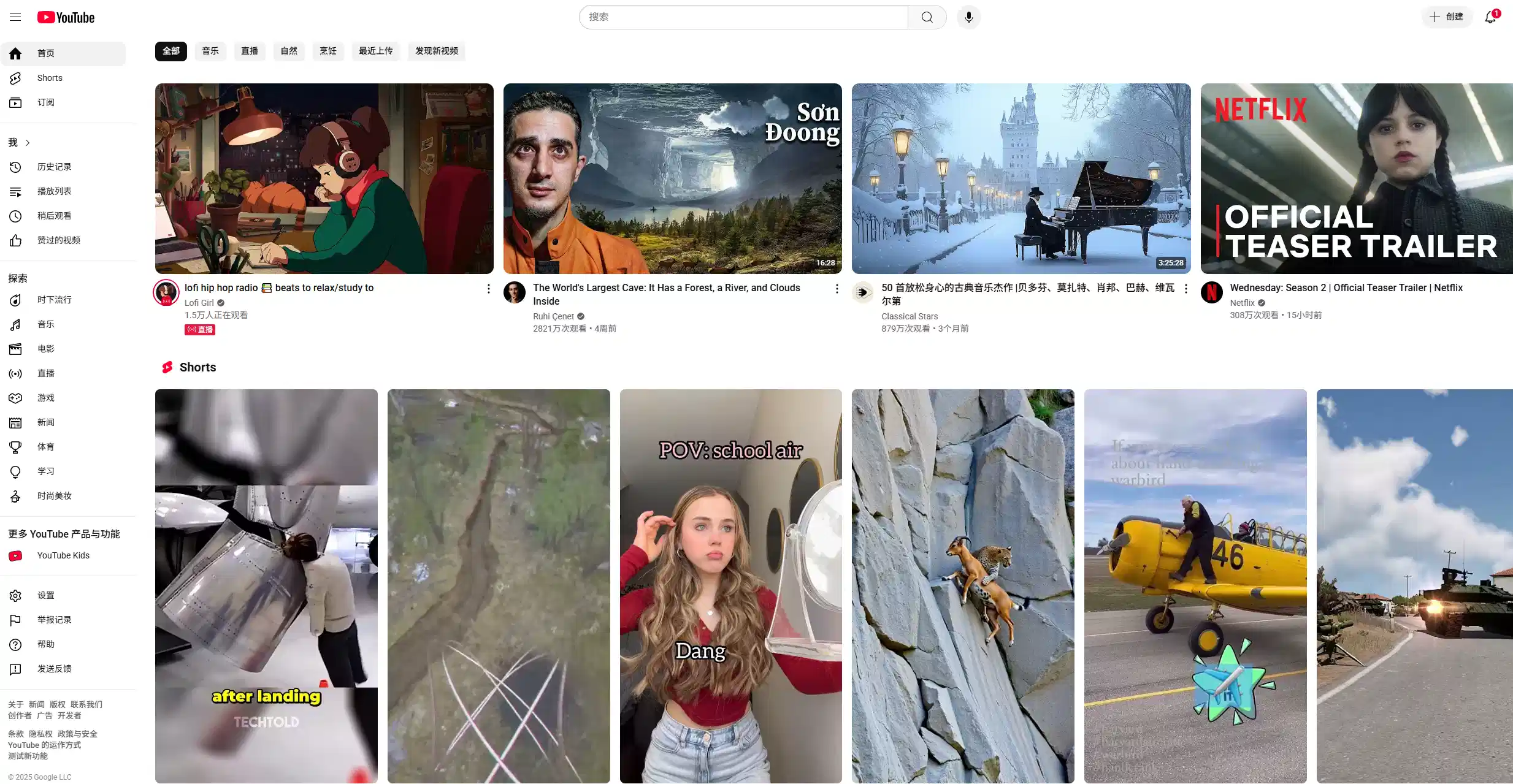Open the Netflix channel link
This screenshot has height=784, width=1513.
[x=1243, y=302]
